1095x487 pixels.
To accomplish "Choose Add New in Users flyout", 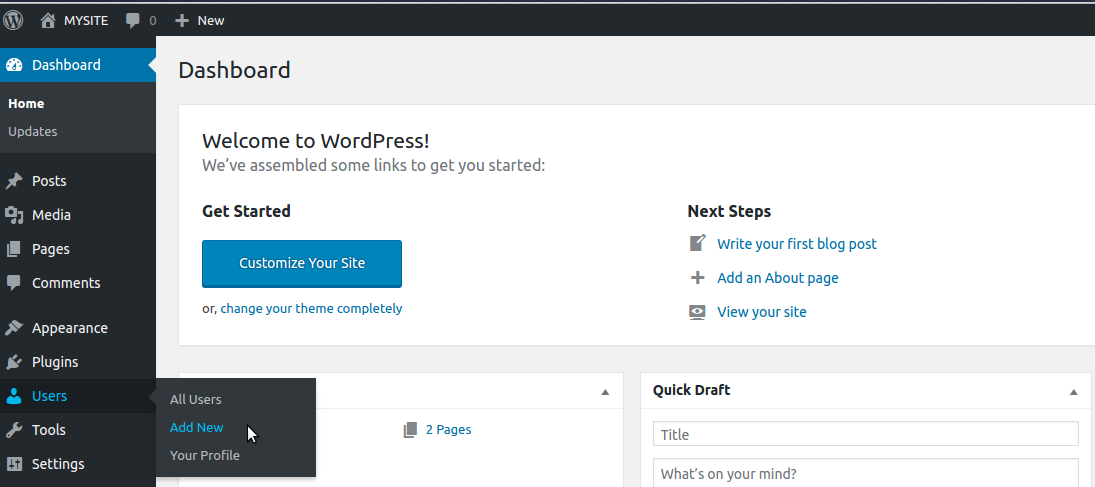I will (197, 428).
